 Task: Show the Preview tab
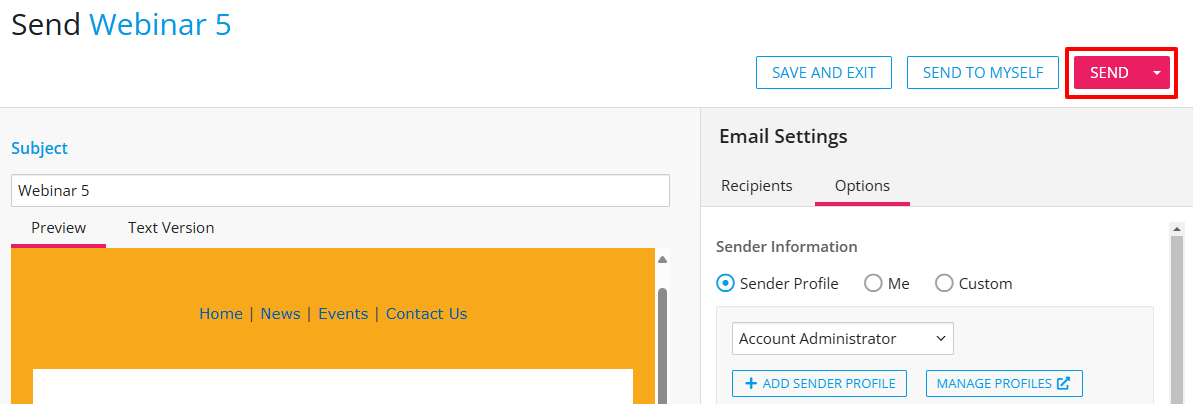tap(58, 228)
